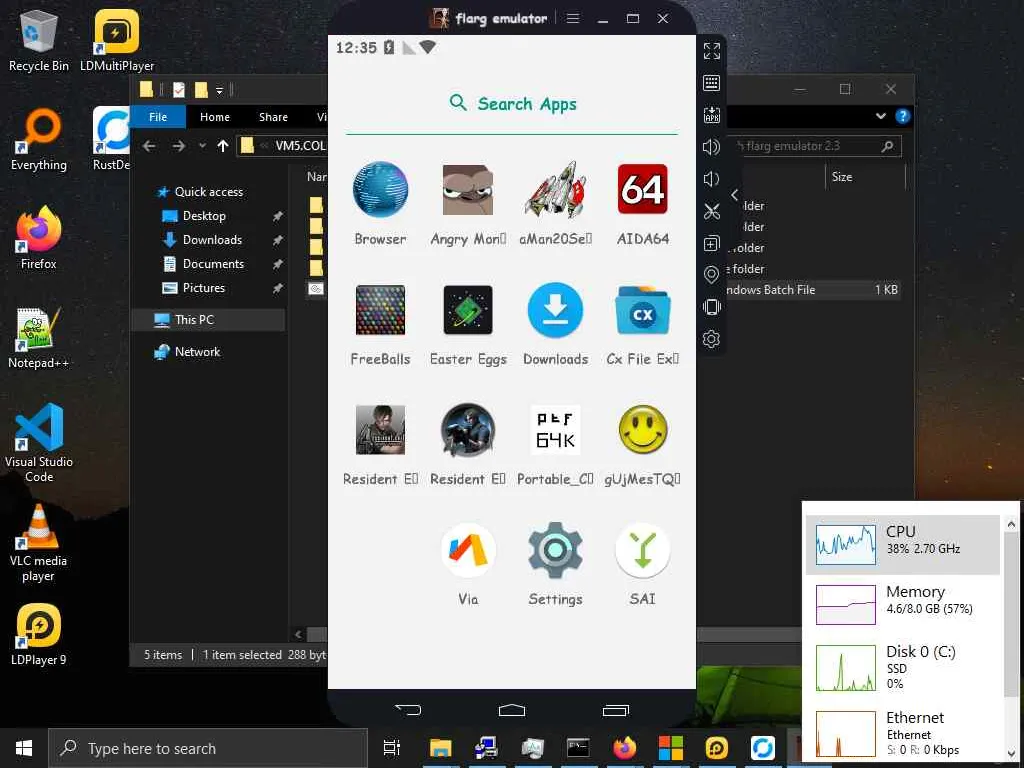Image resolution: width=1024 pixels, height=768 pixels.
Task: Open the Windows Start menu
Action: click(x=24, y=748)
